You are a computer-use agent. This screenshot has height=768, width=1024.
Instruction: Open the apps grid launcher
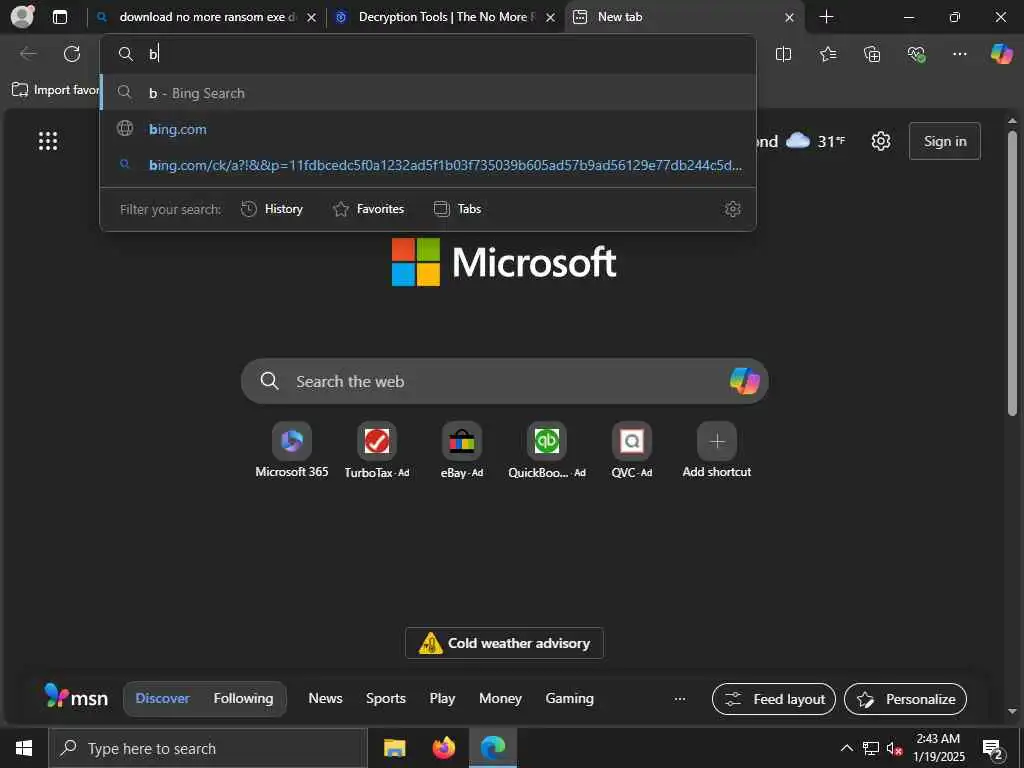tap(48, 141)
